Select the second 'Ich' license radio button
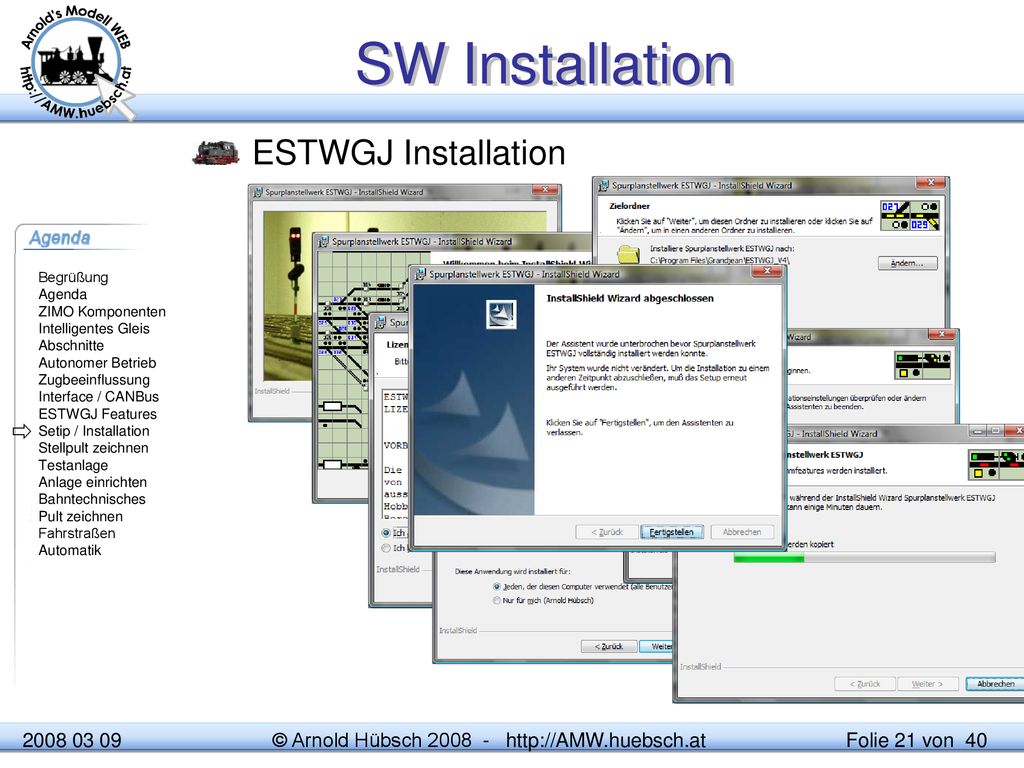 [x=386, y=548]
